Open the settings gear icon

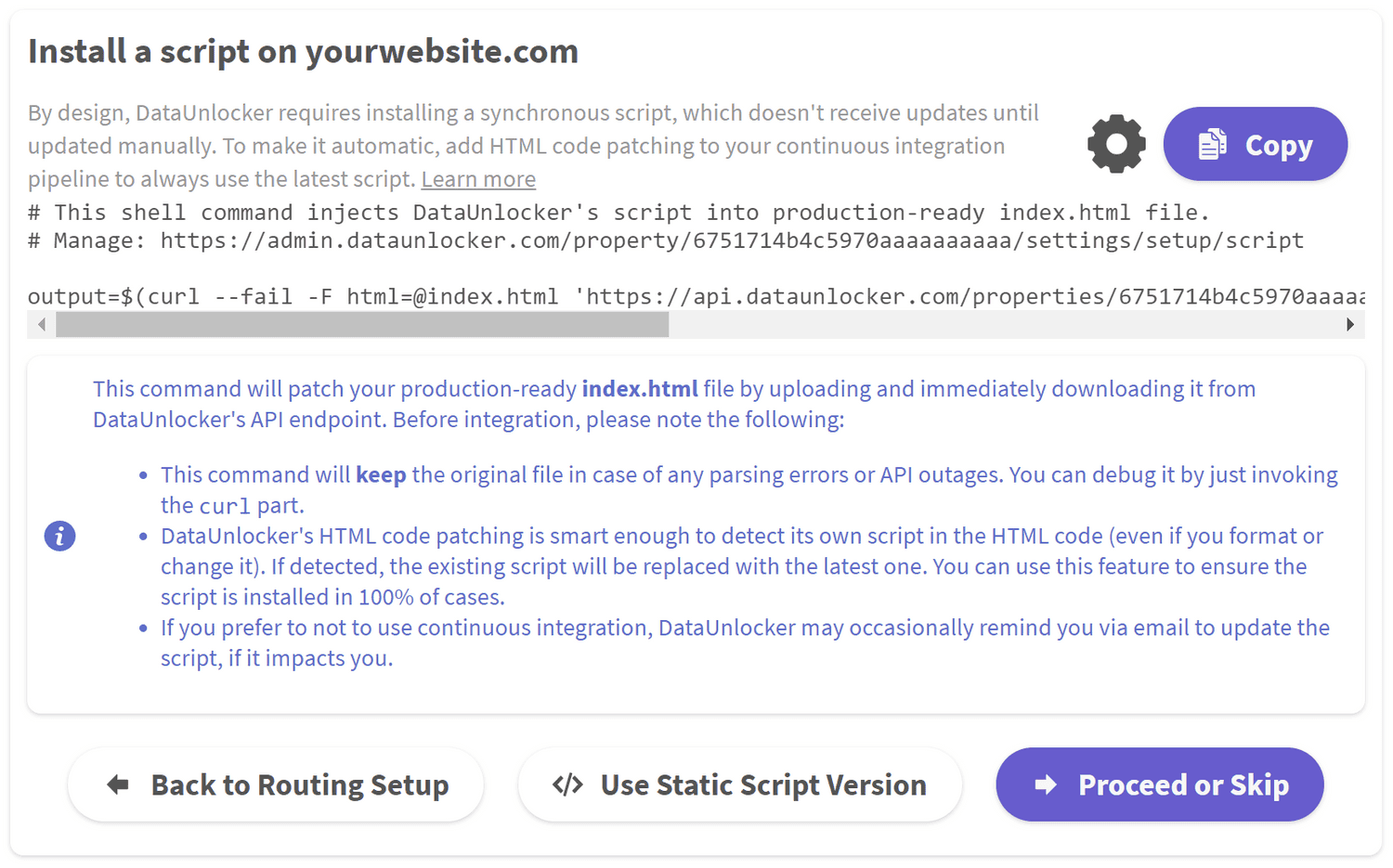(x=1115, y=143)
